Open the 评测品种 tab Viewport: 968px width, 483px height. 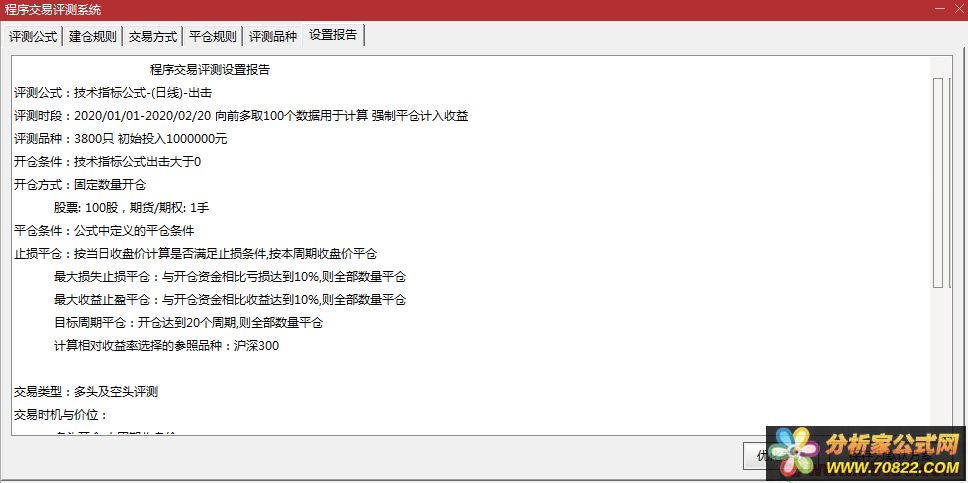[273, 36]
